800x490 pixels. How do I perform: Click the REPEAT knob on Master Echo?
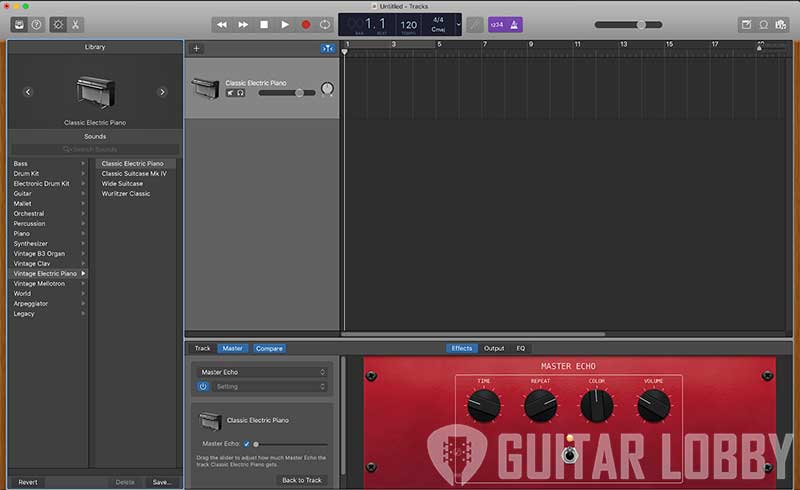(540, 405)
